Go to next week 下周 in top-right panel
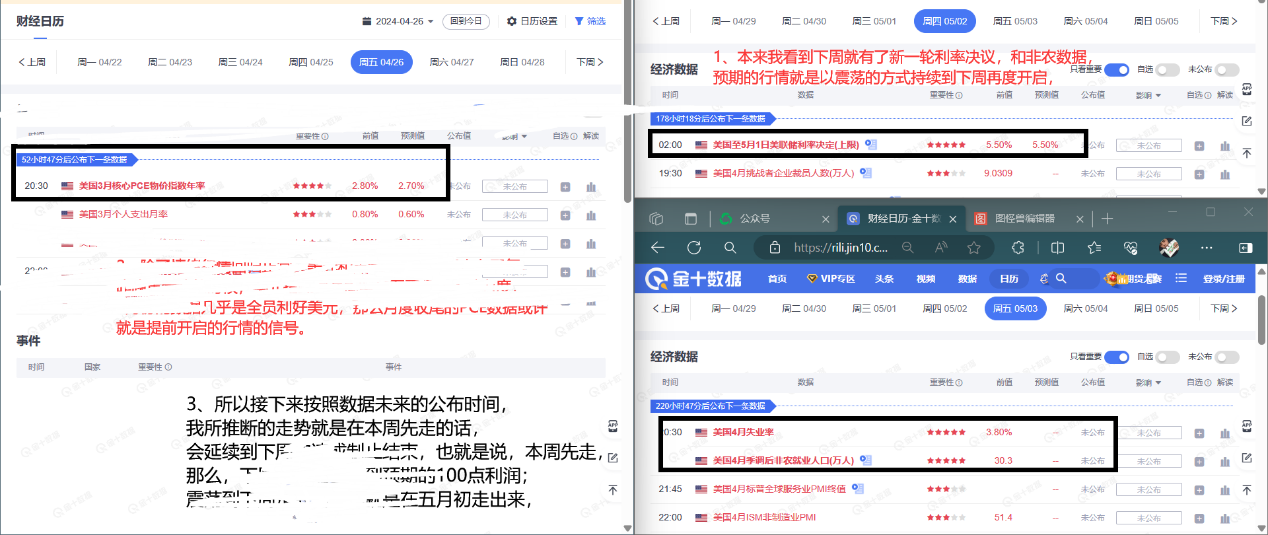1268x535 pixels. [1222, 21]
